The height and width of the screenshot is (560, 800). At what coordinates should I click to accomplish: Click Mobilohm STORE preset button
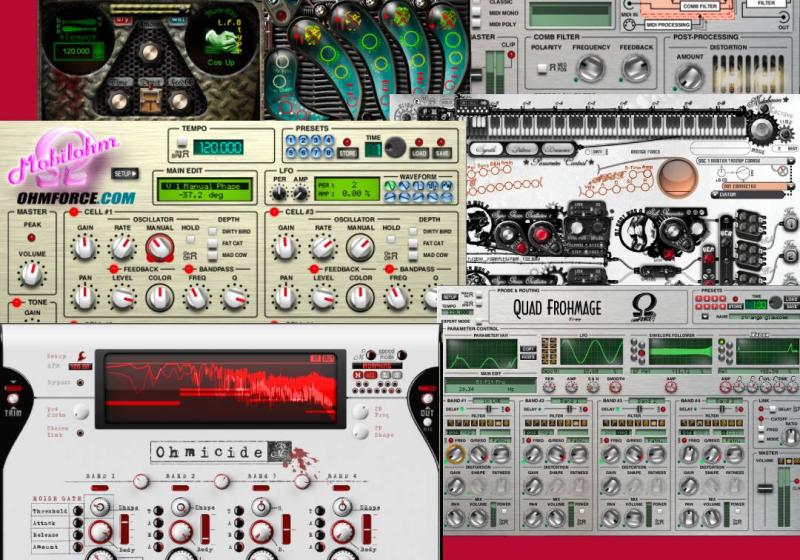347,152
